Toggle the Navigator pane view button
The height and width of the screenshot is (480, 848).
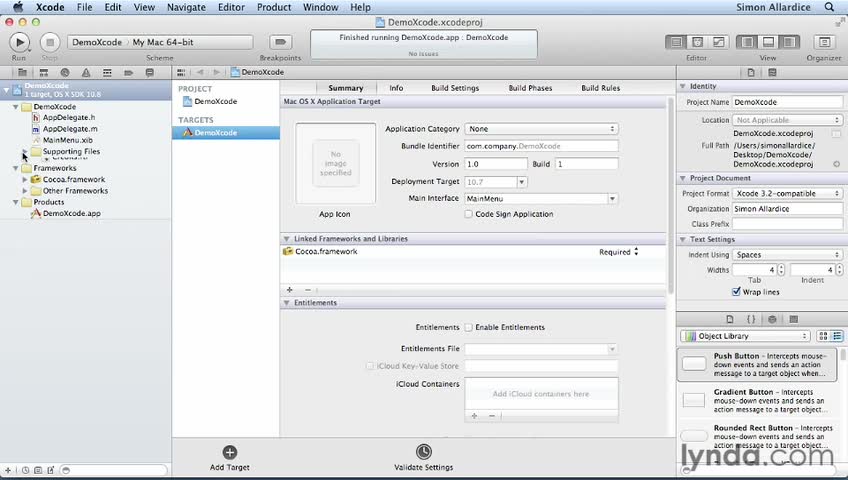[747, 42]
